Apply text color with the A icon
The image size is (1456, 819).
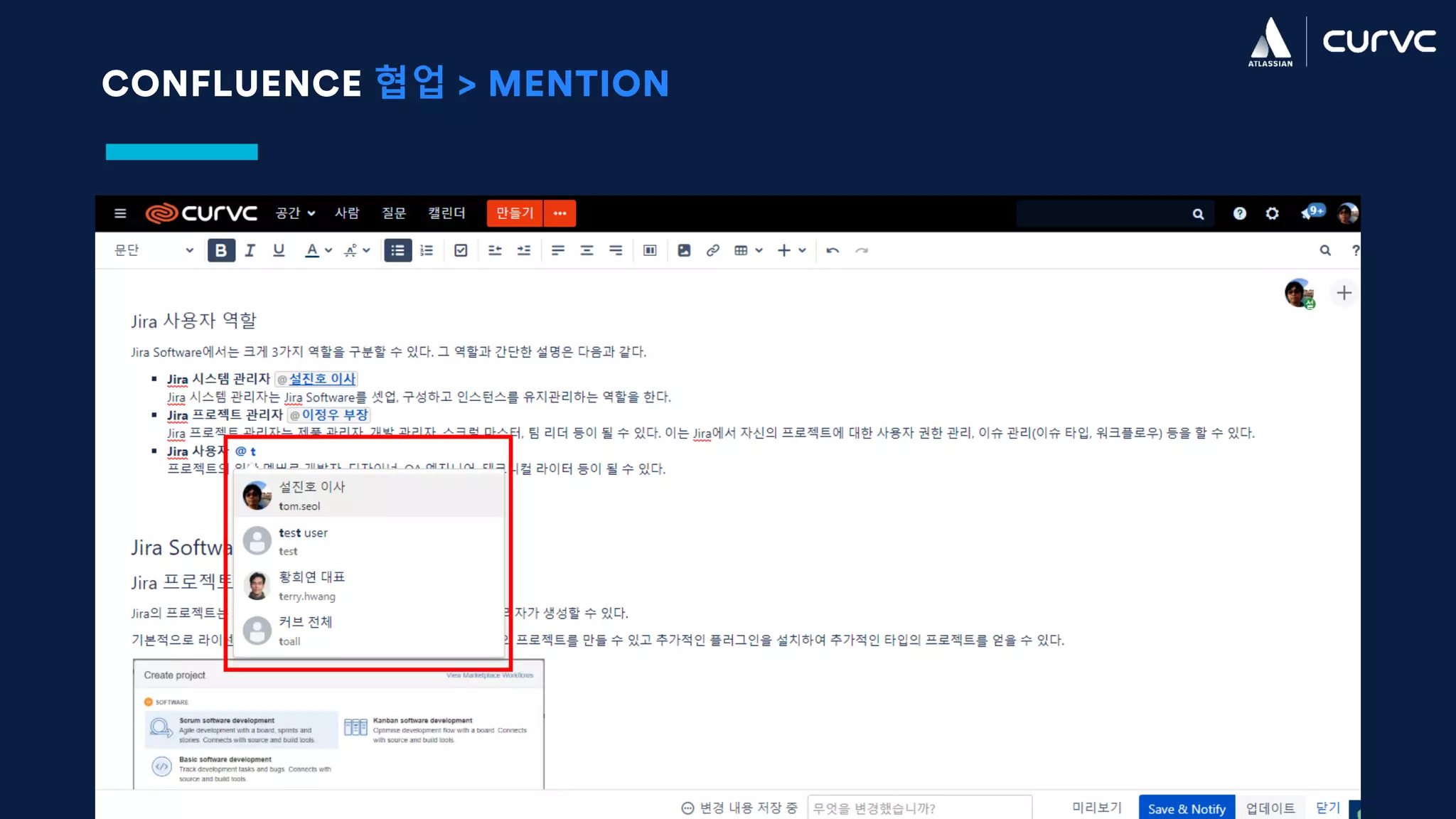(x=311, y=250)
